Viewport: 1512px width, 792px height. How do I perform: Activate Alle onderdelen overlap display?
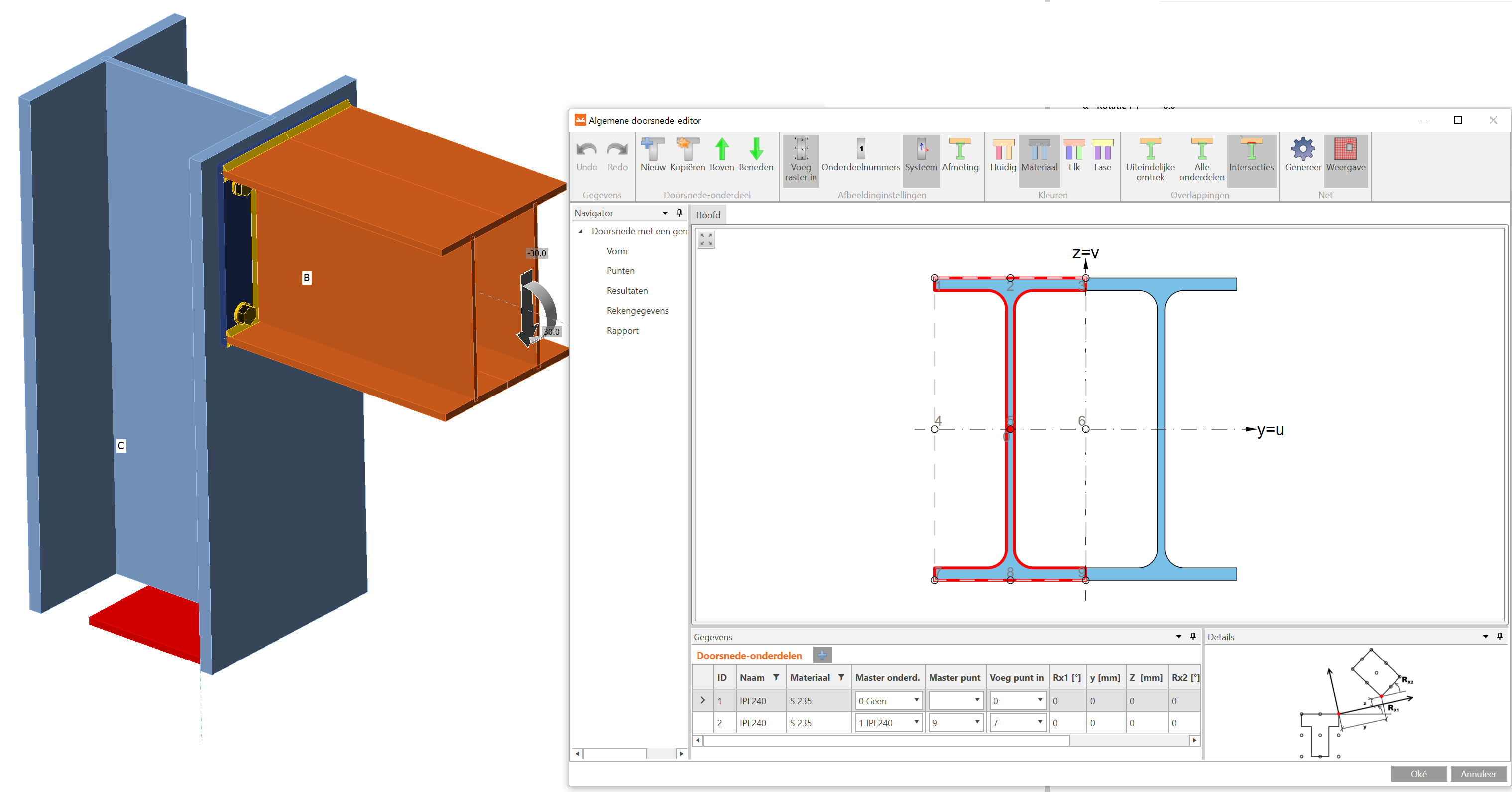click(x=1201, y=154)
